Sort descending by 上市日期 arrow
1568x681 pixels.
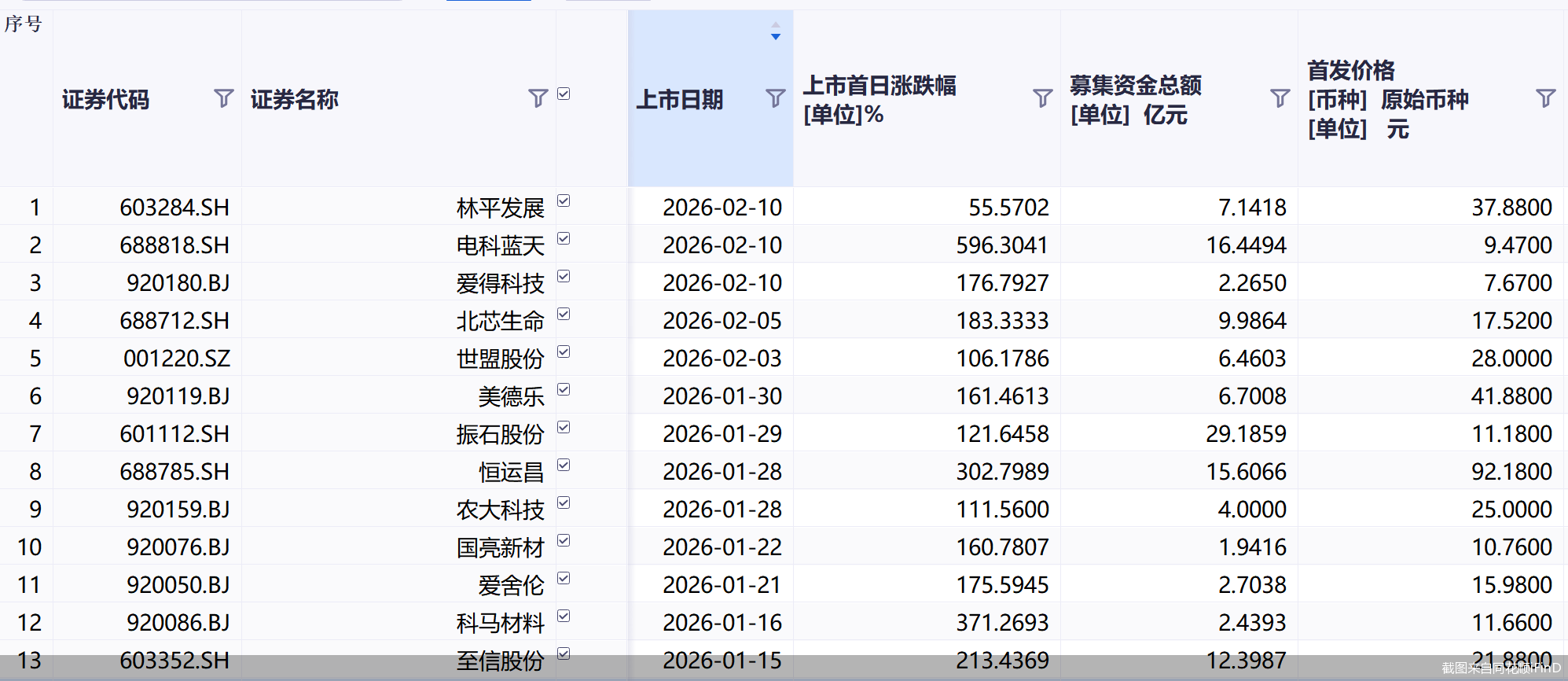tap(776, 37)
